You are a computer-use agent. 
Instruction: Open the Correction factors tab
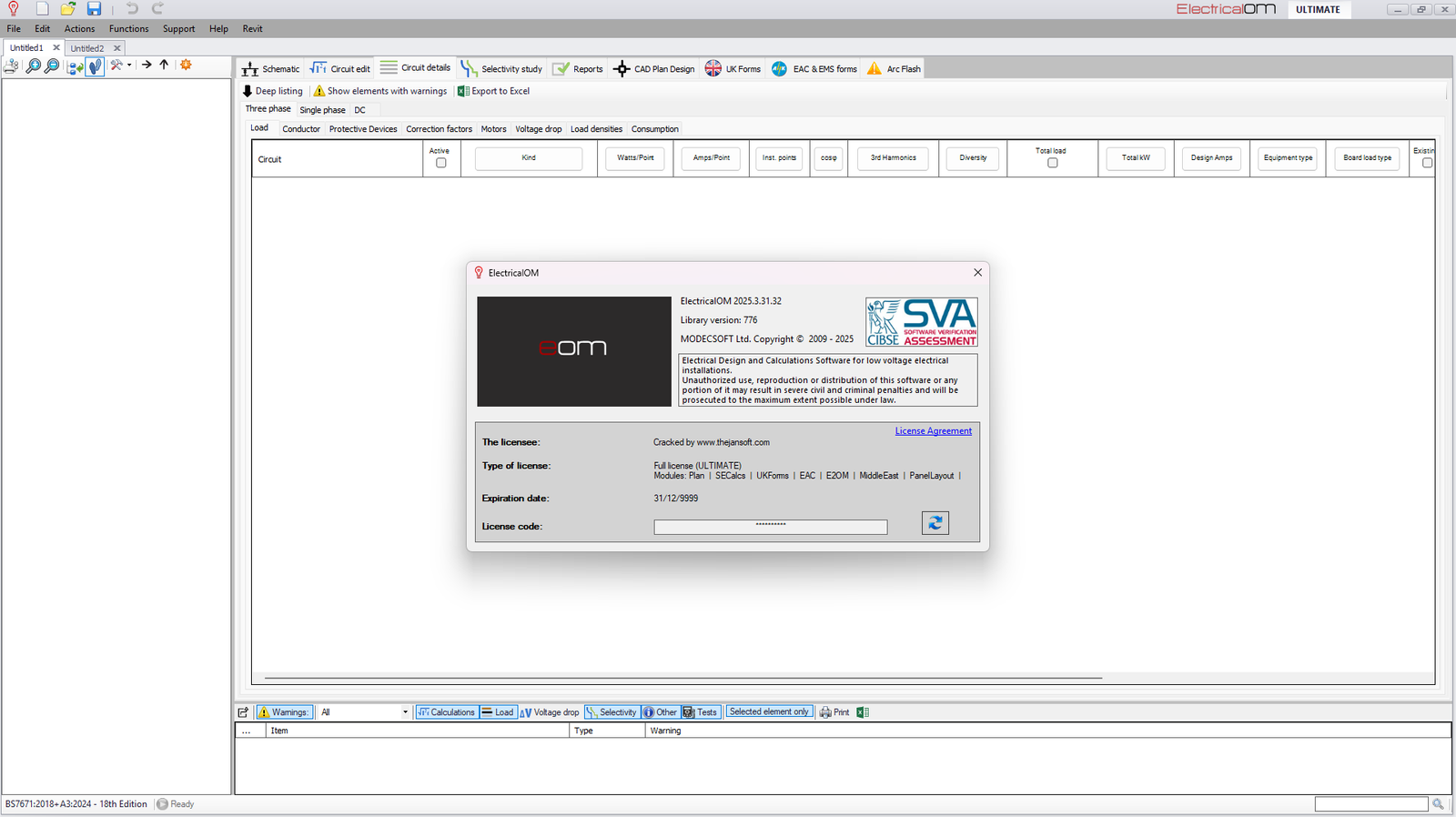click(439, 129)
